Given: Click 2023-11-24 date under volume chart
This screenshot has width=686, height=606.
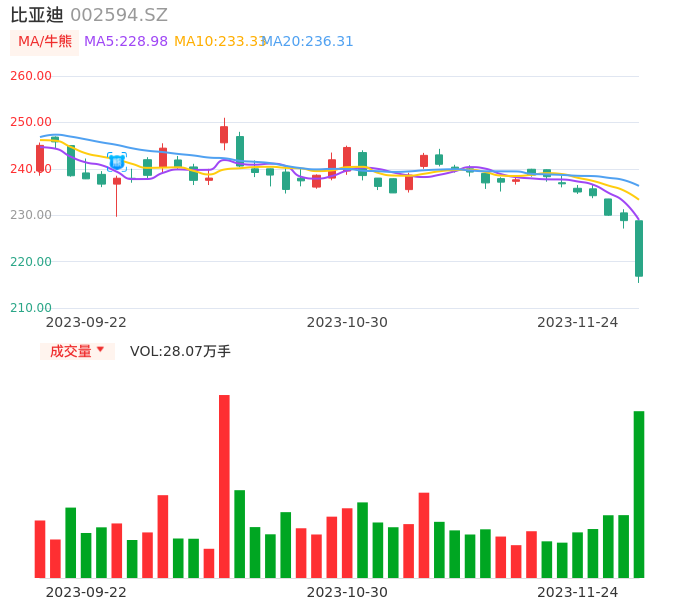Looking at the screenshot, I should point(578,592).
